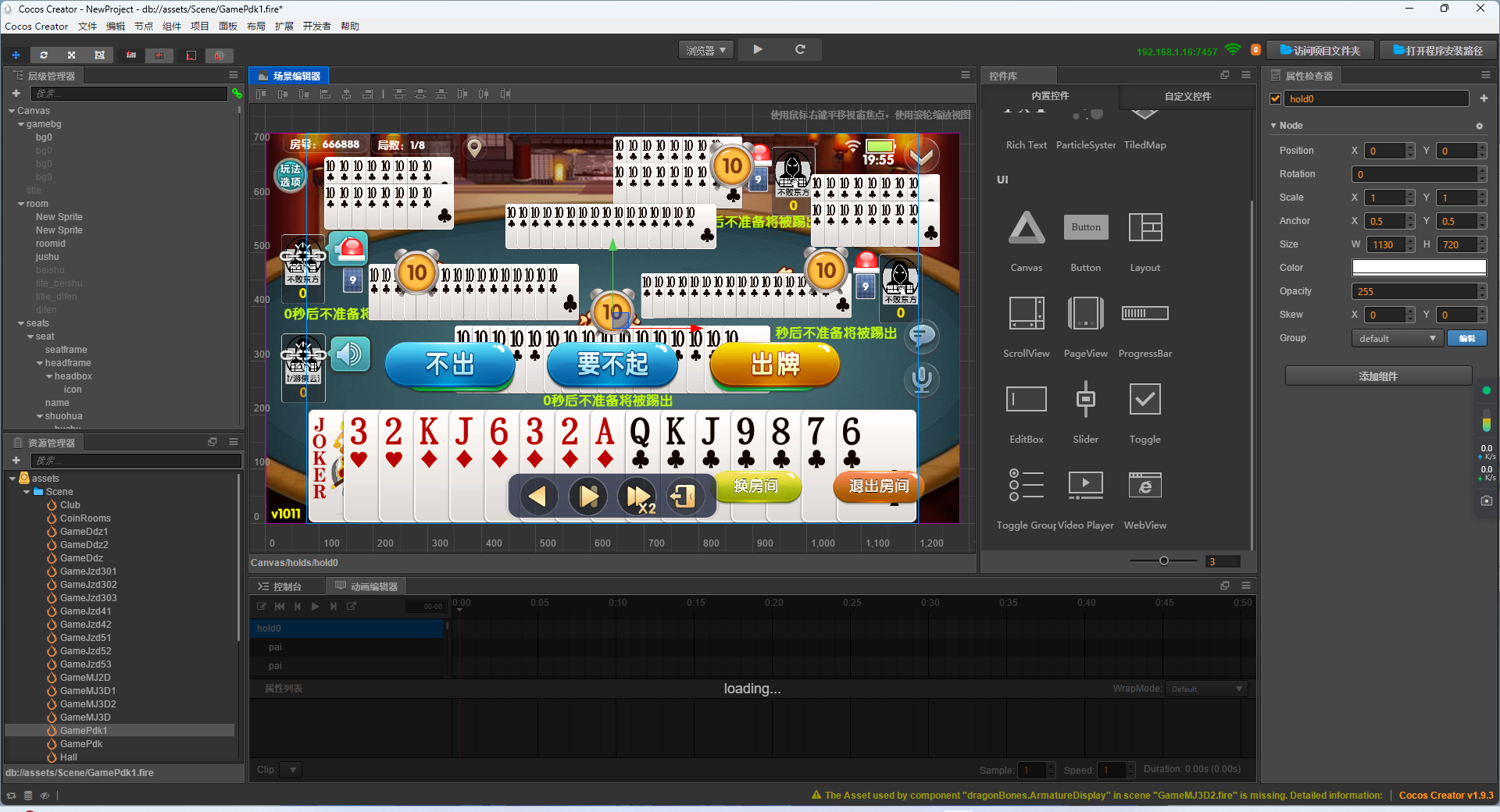Viewport: 1500px width, 812px height.
Task: Open the white Color swatch picker
Action: point(1419,268)
